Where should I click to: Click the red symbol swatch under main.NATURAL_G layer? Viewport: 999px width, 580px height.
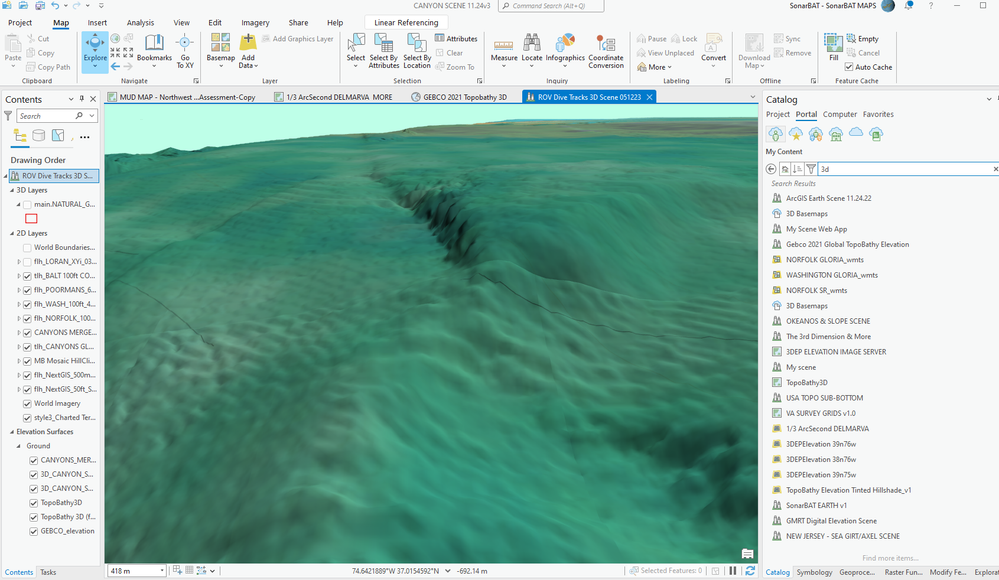pyautogui.click(x=31, y=218)
